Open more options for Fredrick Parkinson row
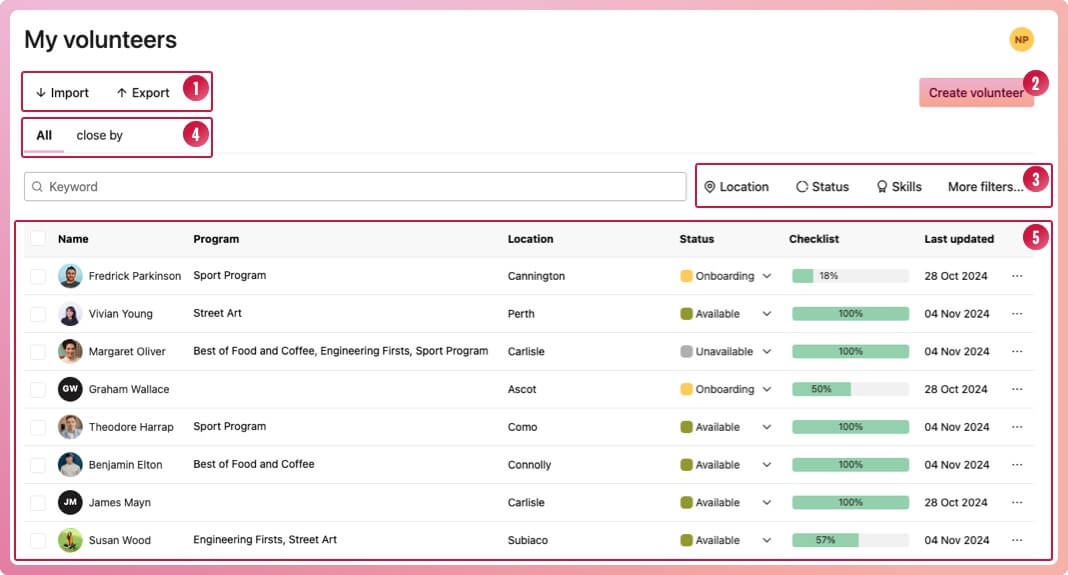This screenshot has height=575, width=1068. (x=1017, y=276)
